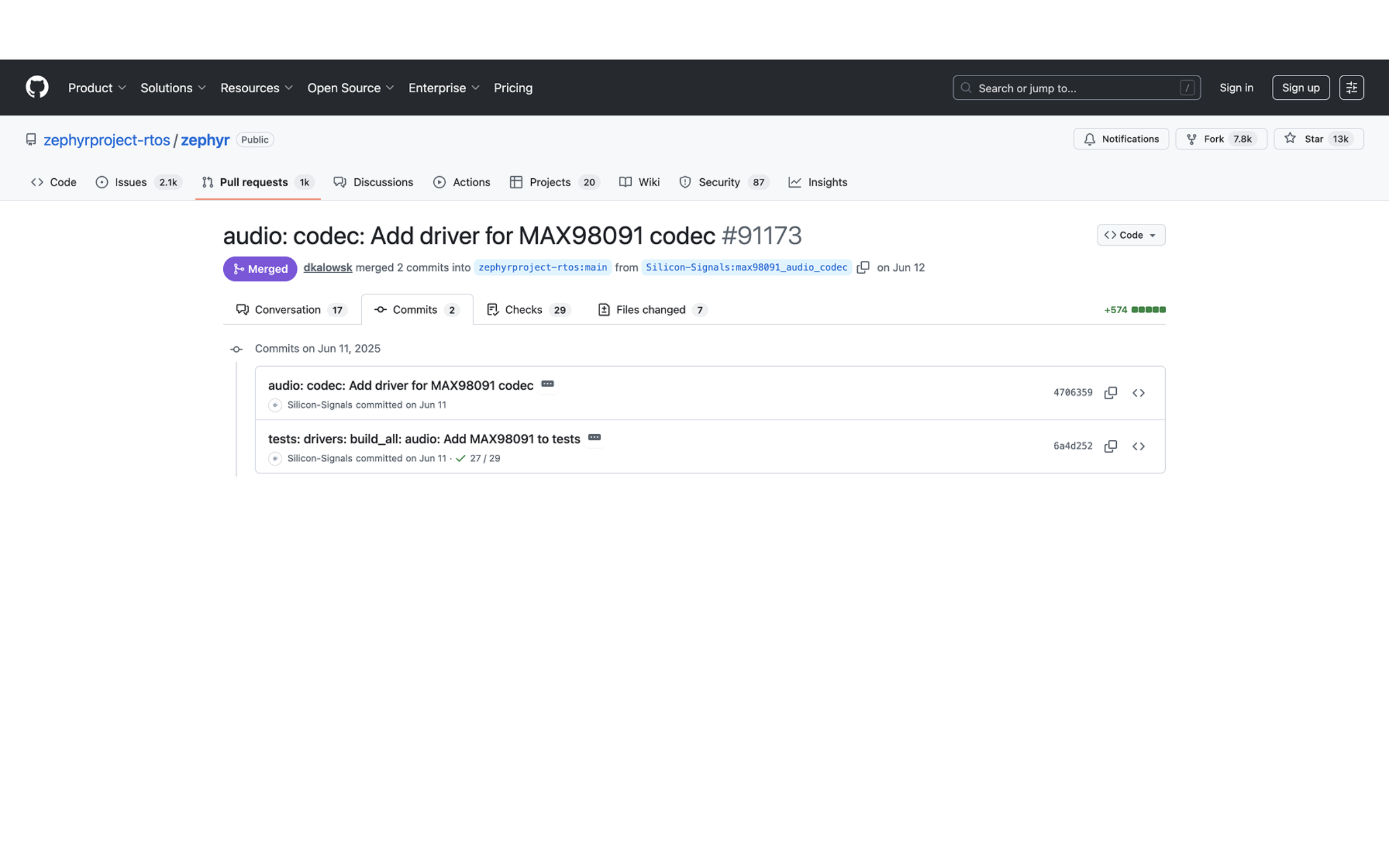The width and height of the screenshot is (1389, 868).
Task: Copy the head branch name icon
Action: 862,268
